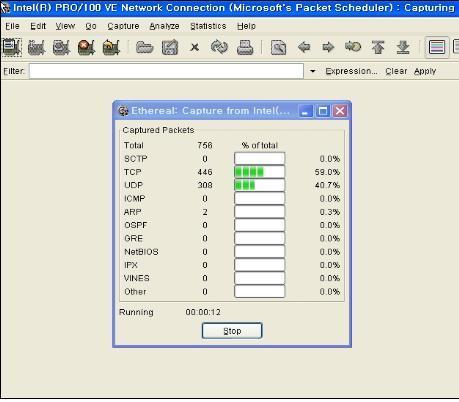The width and height of the screenshot is (459, 402).
Task: Click the Other protocol label
Action: pos(135,292)
